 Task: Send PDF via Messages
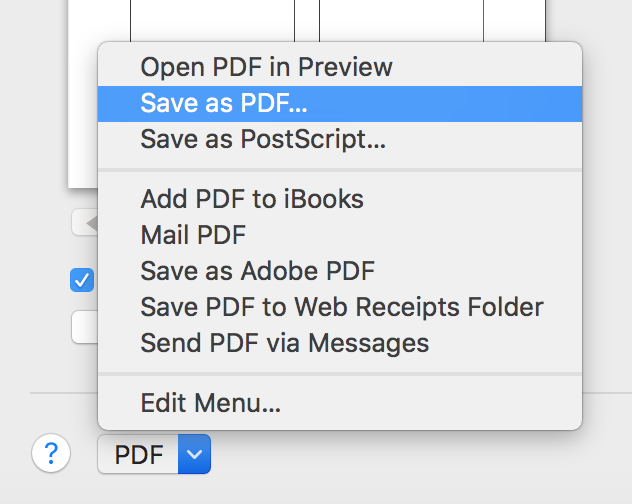(x=284, y=343)
